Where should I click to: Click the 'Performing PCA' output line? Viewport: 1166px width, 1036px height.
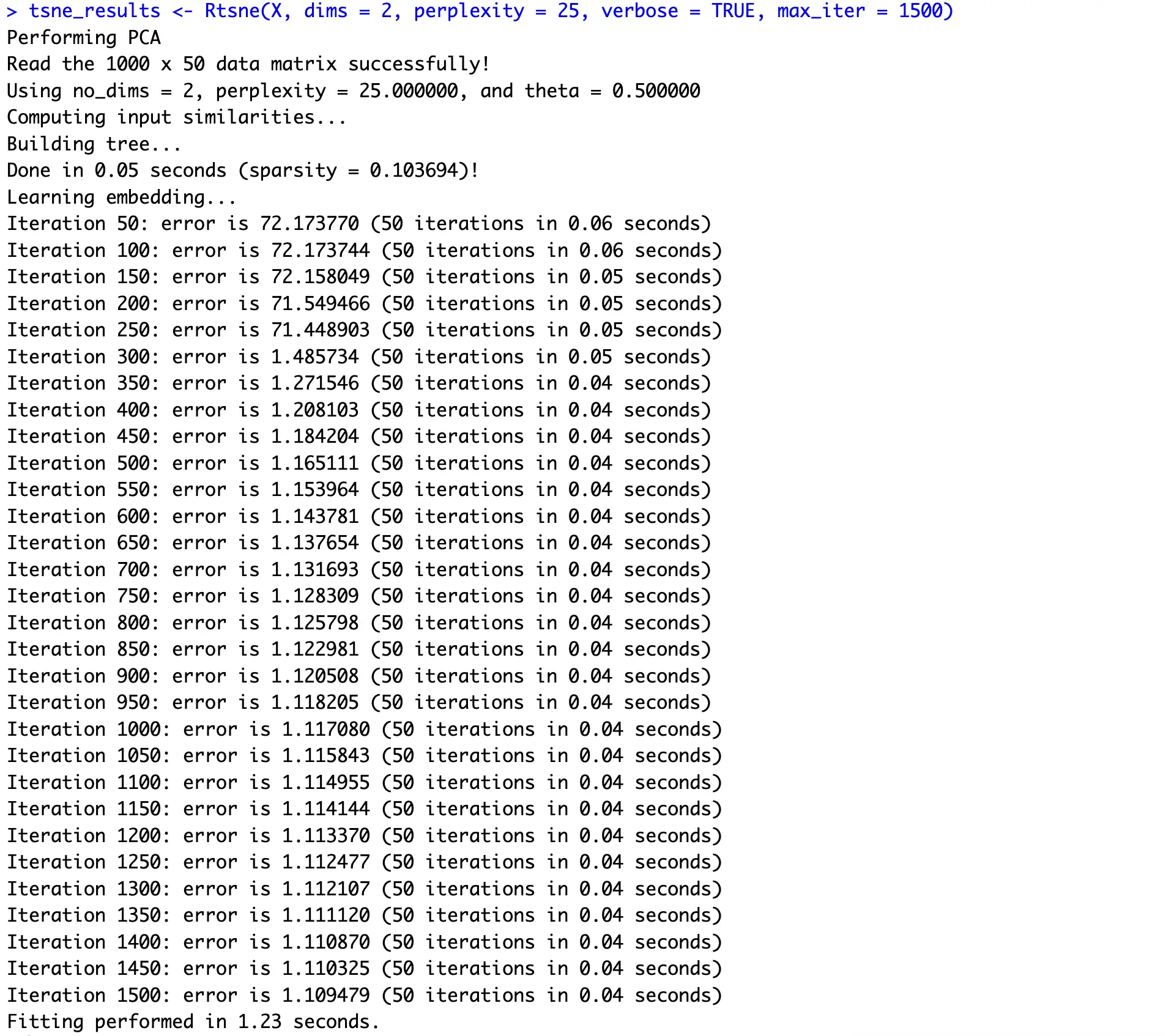pos(84,38)
